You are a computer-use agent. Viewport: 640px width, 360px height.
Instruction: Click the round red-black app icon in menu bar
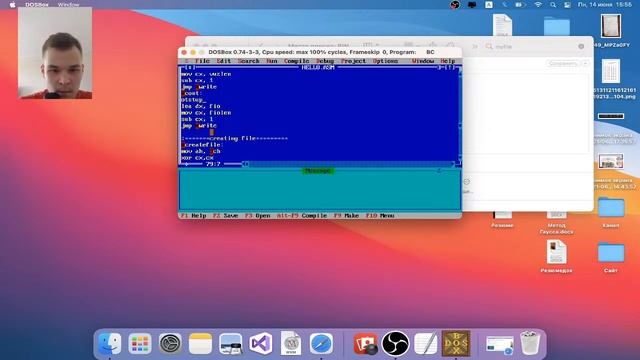455,4
